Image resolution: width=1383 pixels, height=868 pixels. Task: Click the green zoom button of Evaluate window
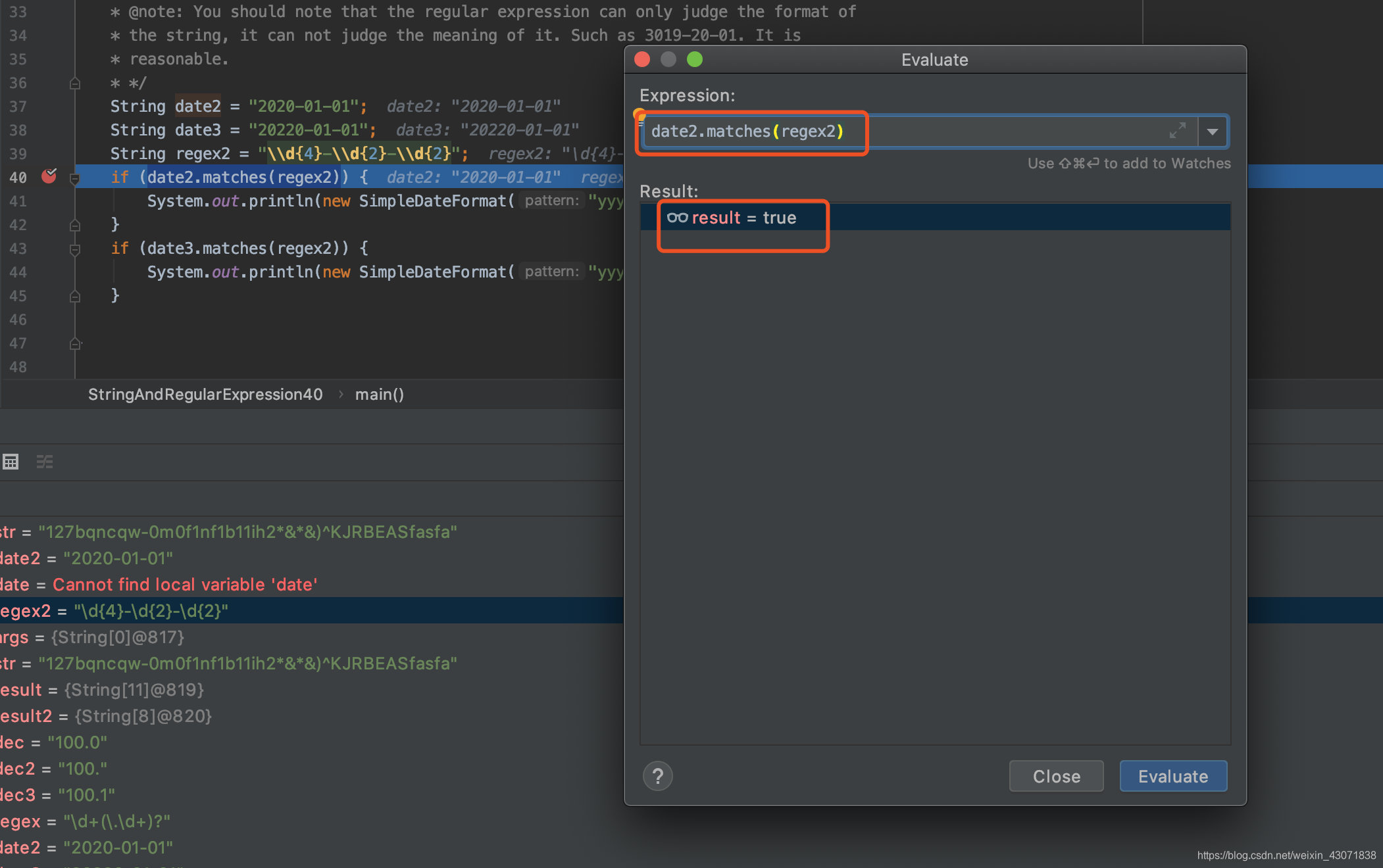[x=695, y=59]
